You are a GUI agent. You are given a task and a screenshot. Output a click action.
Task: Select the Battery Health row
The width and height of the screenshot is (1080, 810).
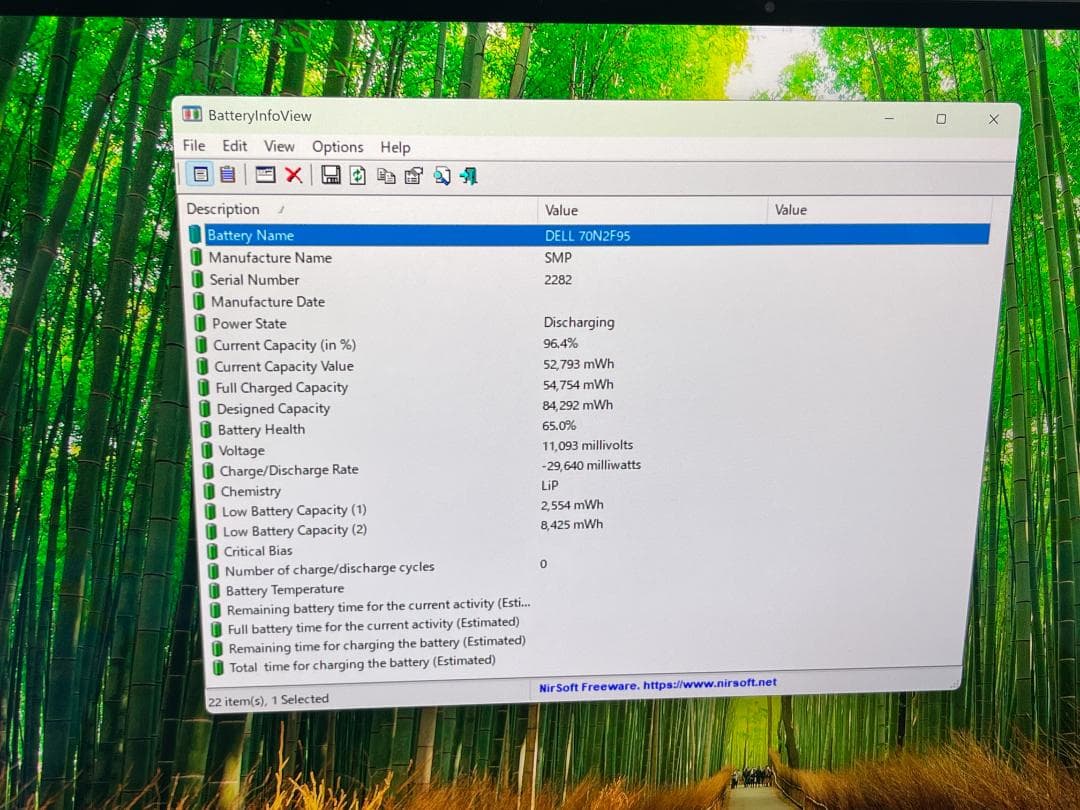click(261, 430)
